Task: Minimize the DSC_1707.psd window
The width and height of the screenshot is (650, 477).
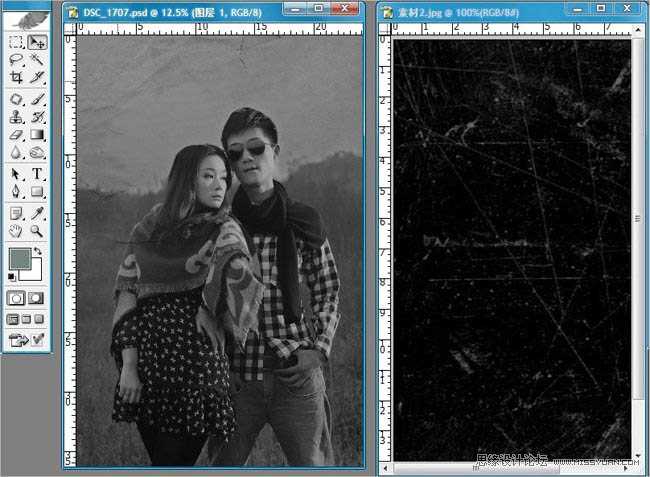Action: coord(295,8)
